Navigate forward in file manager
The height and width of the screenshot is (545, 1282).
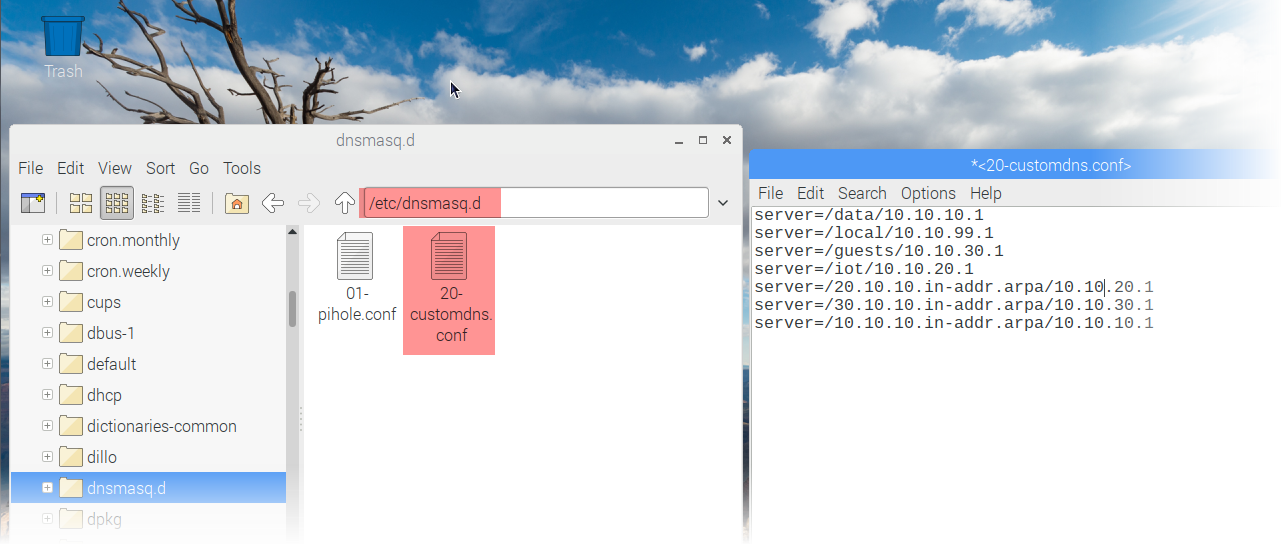click(x=308, y=203)
